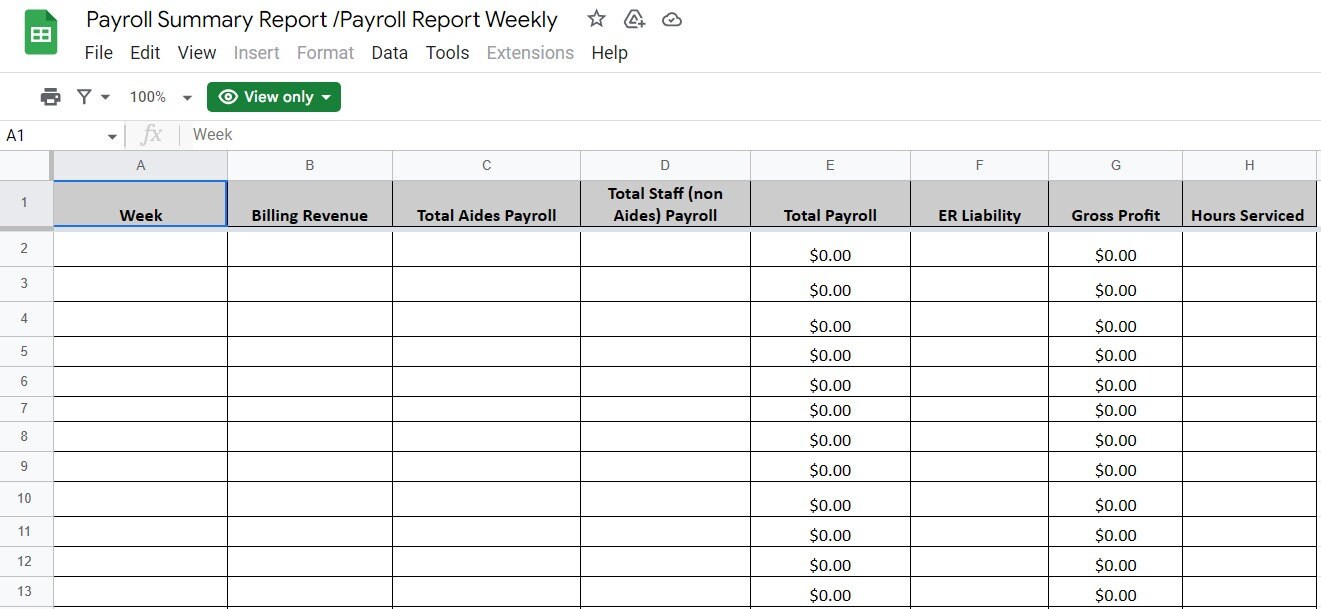Open the File menu
Viewport: 1321px width, 609px height.
(x=99, y=53)
